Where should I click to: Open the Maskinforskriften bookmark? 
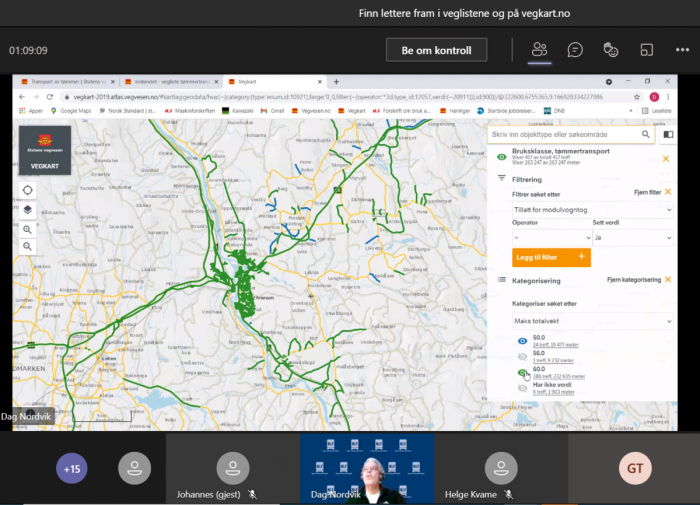point(190,111)
